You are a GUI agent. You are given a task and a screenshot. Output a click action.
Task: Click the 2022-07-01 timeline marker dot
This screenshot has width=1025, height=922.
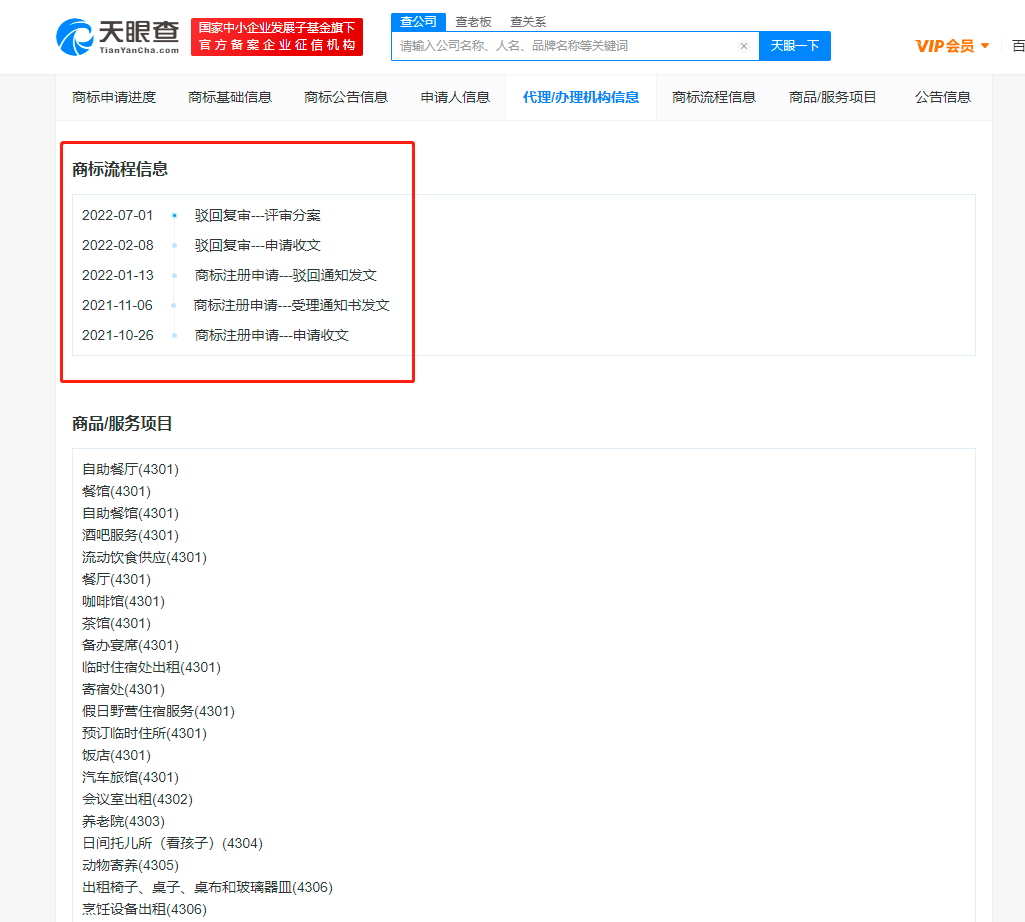tap(174, 215)
